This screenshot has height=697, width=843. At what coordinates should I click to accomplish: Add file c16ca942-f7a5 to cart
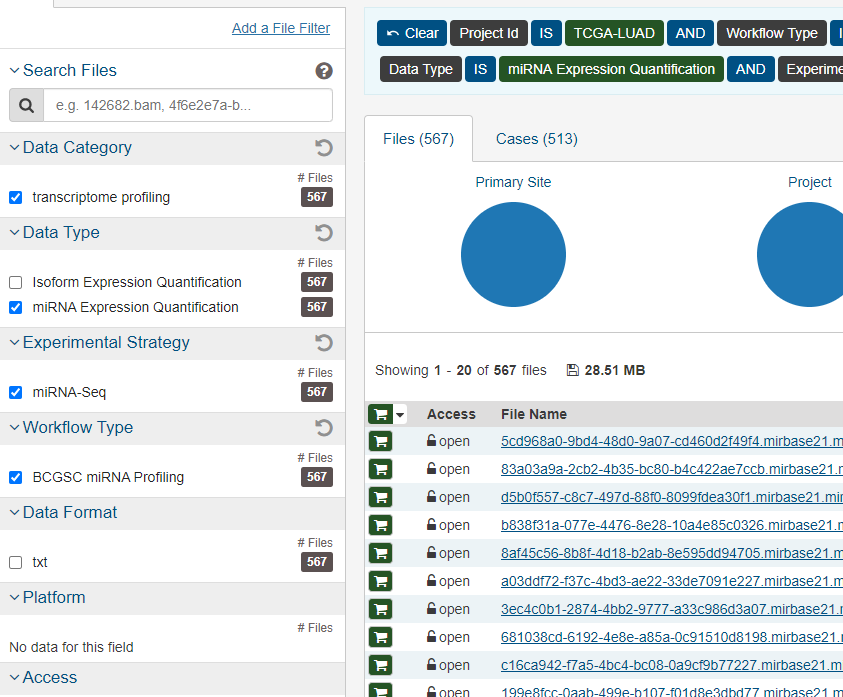pos(381,665)
